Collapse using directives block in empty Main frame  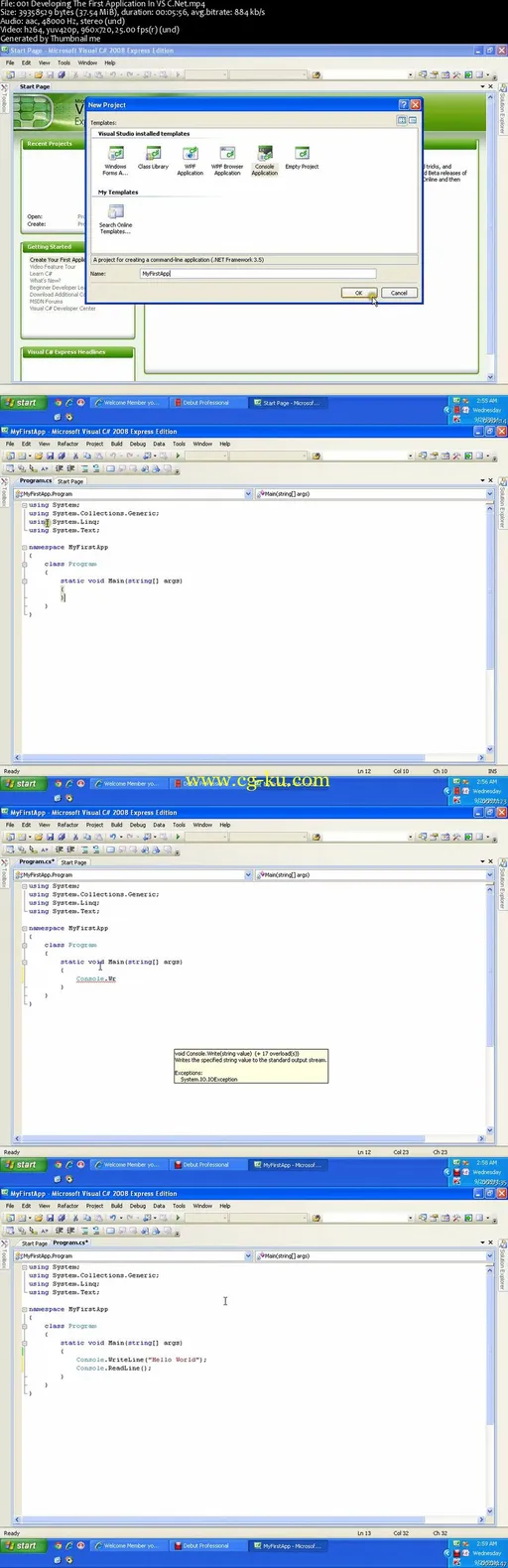tap(25, 505)
